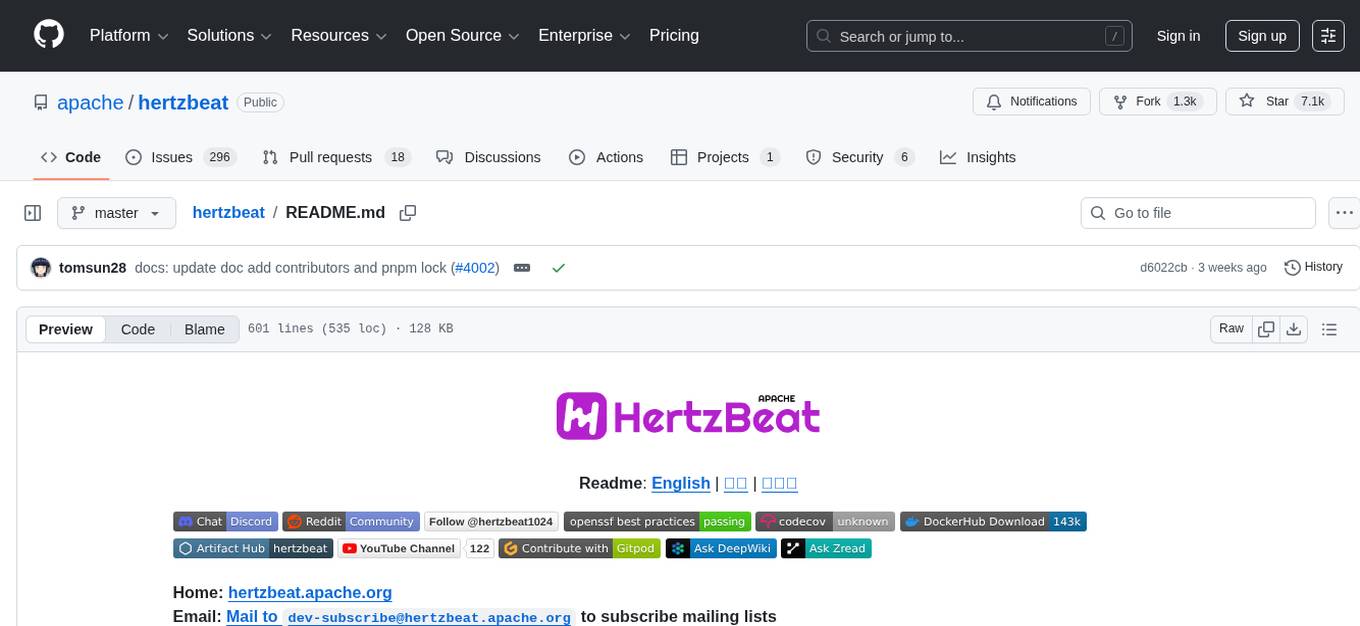
Task: Open the appearance settings icon near Sign up
Action: [x=1327, y=35]
